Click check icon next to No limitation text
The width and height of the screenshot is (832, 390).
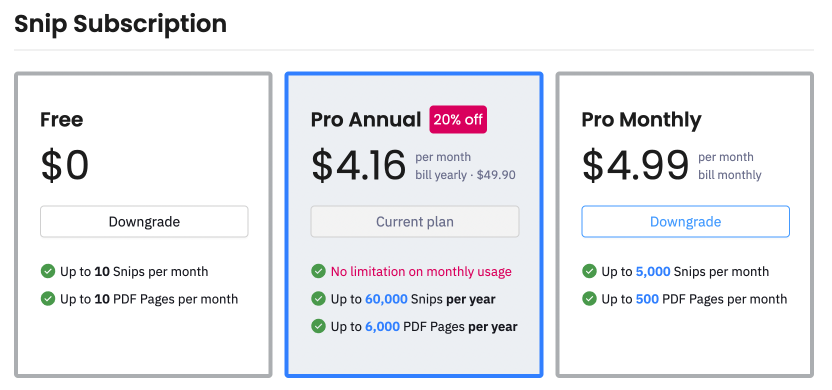(318, 271)
